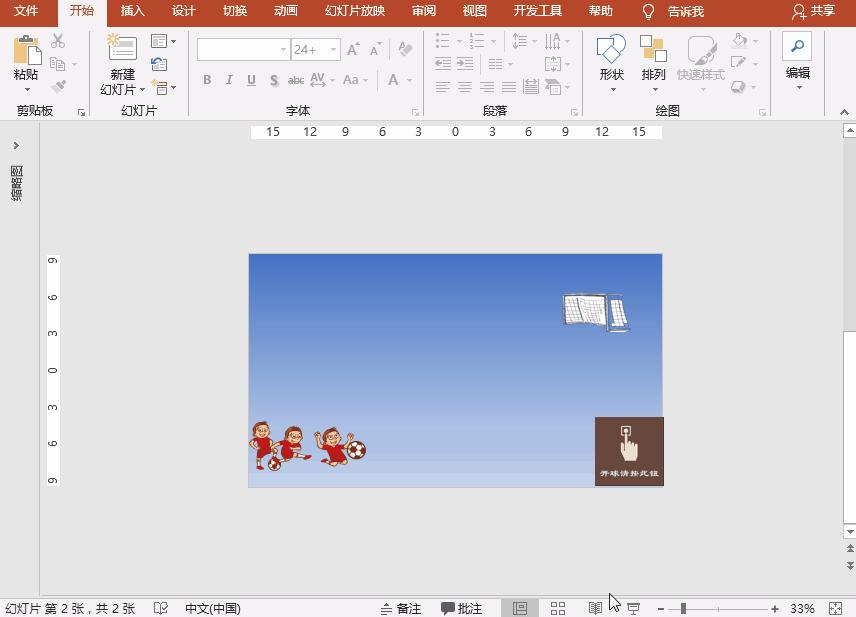This screenshot has height=617, width=856.
Task: Switch to the 动画 ribbon tab
Action: (285, 11)
